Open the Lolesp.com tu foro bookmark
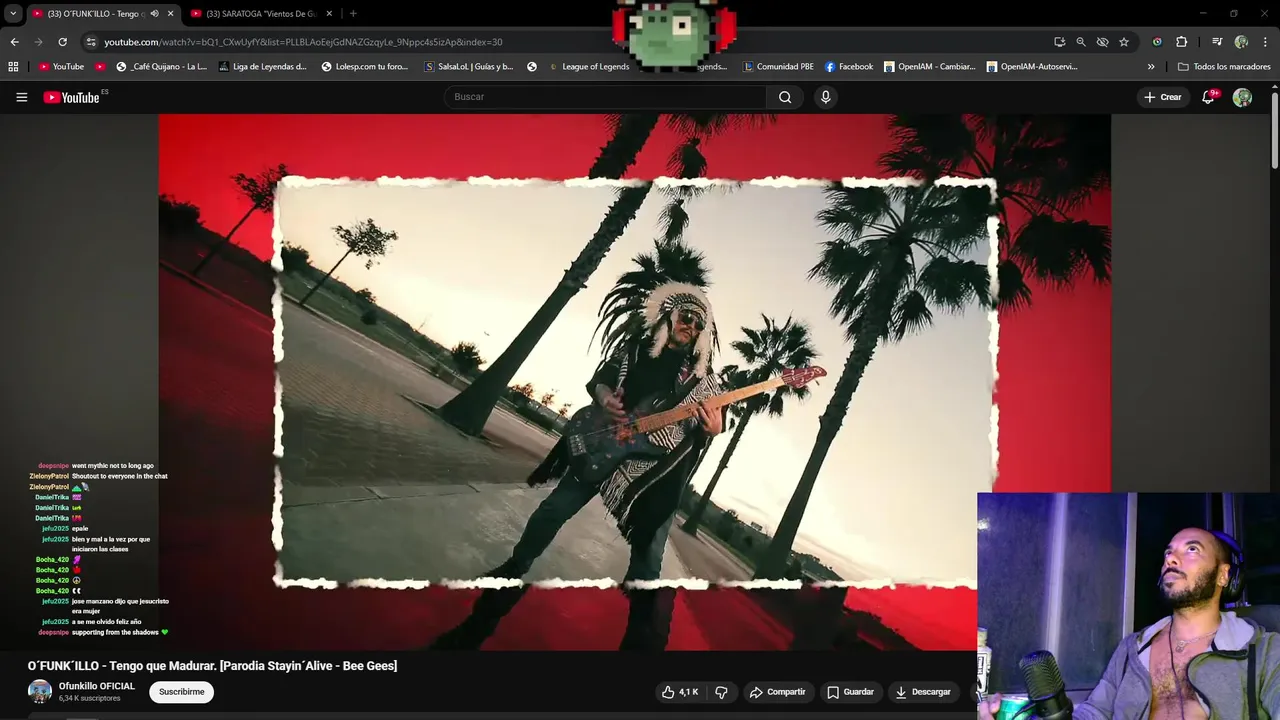The width and height of the screenshot is (1280, 720). [365, 67]
